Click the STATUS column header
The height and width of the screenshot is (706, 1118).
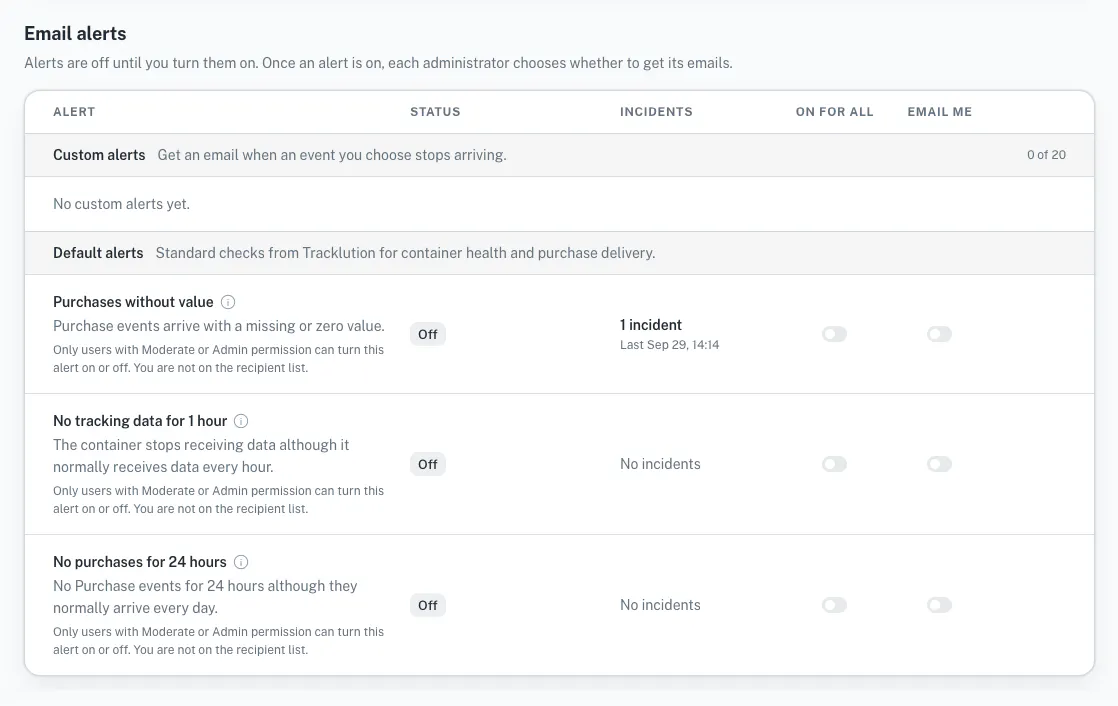[x=435, y=112]
